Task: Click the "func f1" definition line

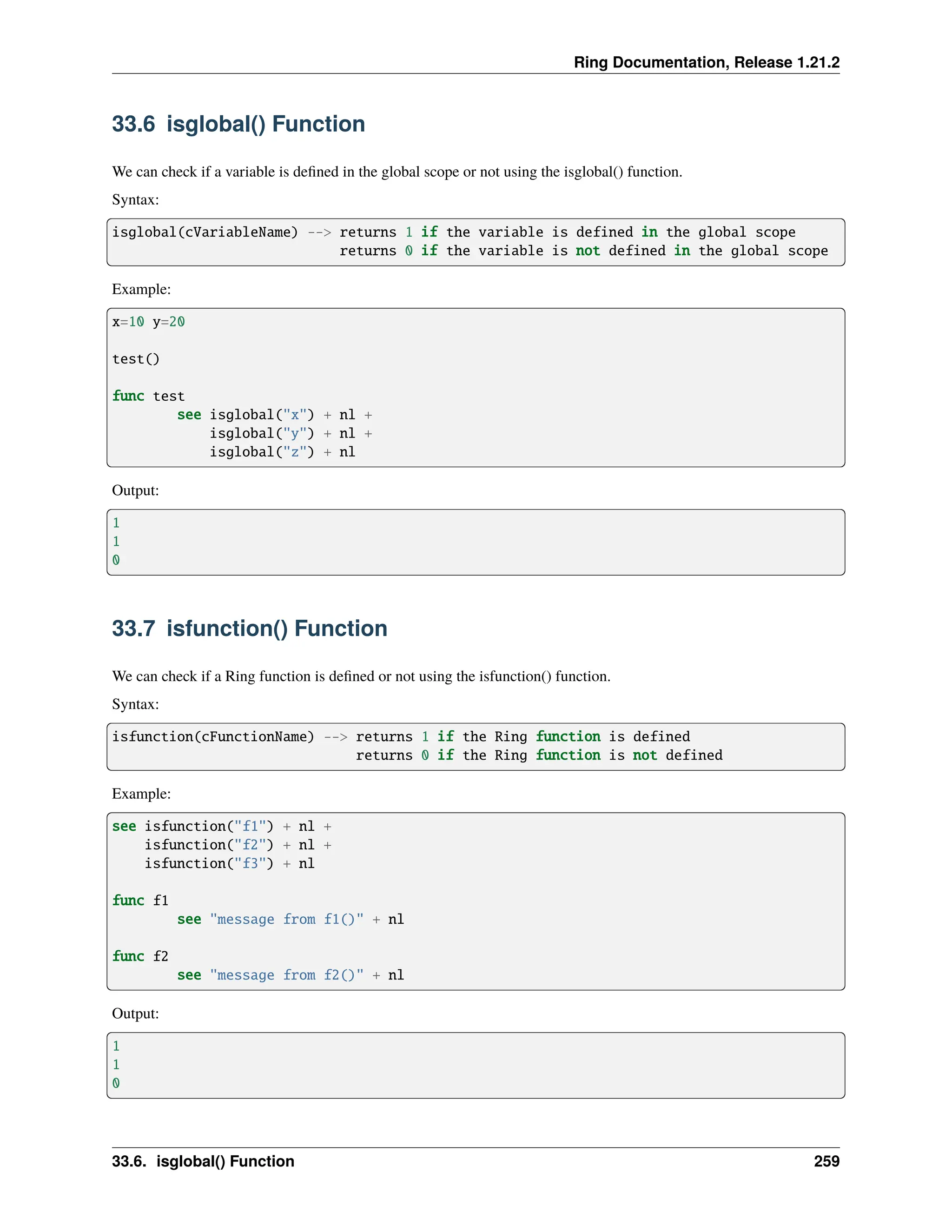Action: pyautogui.click(x=140, y=901)
